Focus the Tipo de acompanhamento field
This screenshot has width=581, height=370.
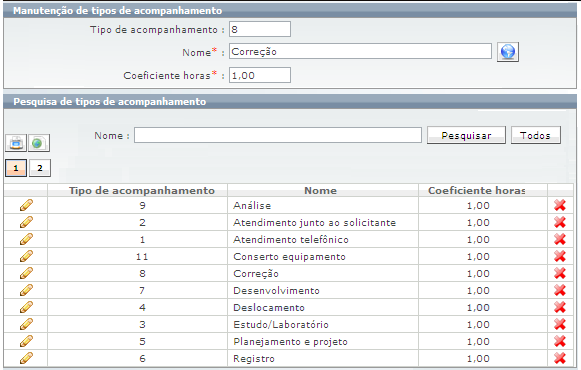tap(260, 29)
